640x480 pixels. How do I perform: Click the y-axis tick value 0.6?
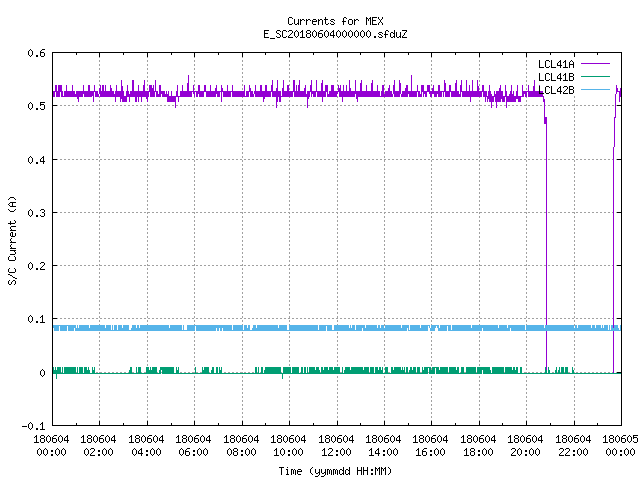click(36, 53)
